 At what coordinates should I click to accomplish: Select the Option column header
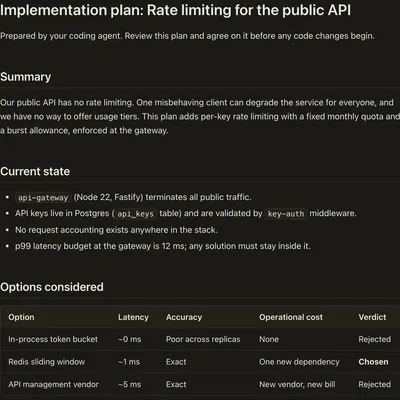(21, 317)
